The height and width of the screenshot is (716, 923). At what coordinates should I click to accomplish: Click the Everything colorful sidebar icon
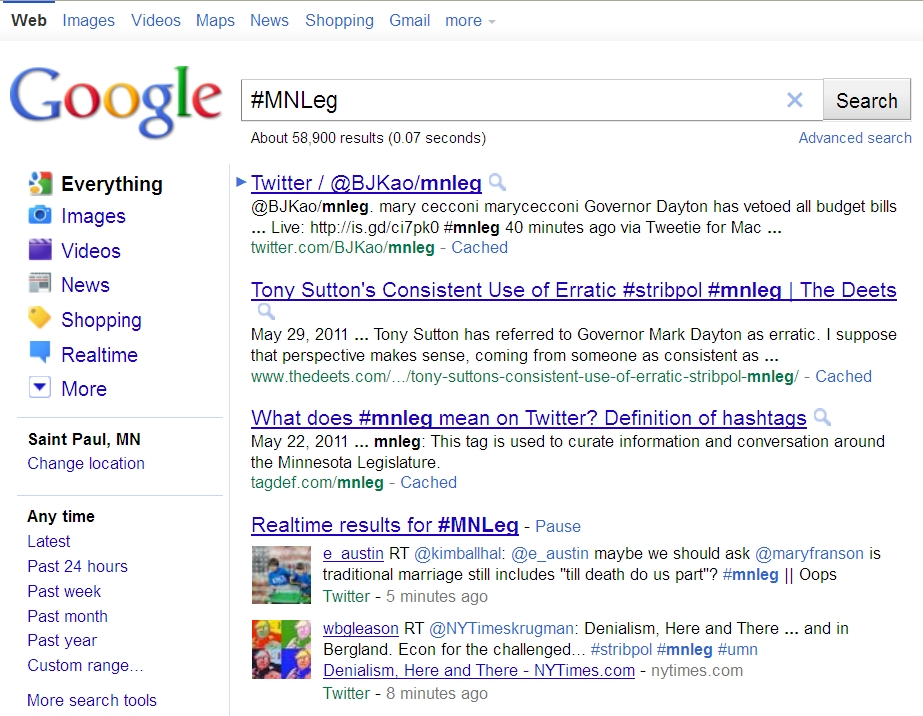pyautogui.click(x=40, y=184)
